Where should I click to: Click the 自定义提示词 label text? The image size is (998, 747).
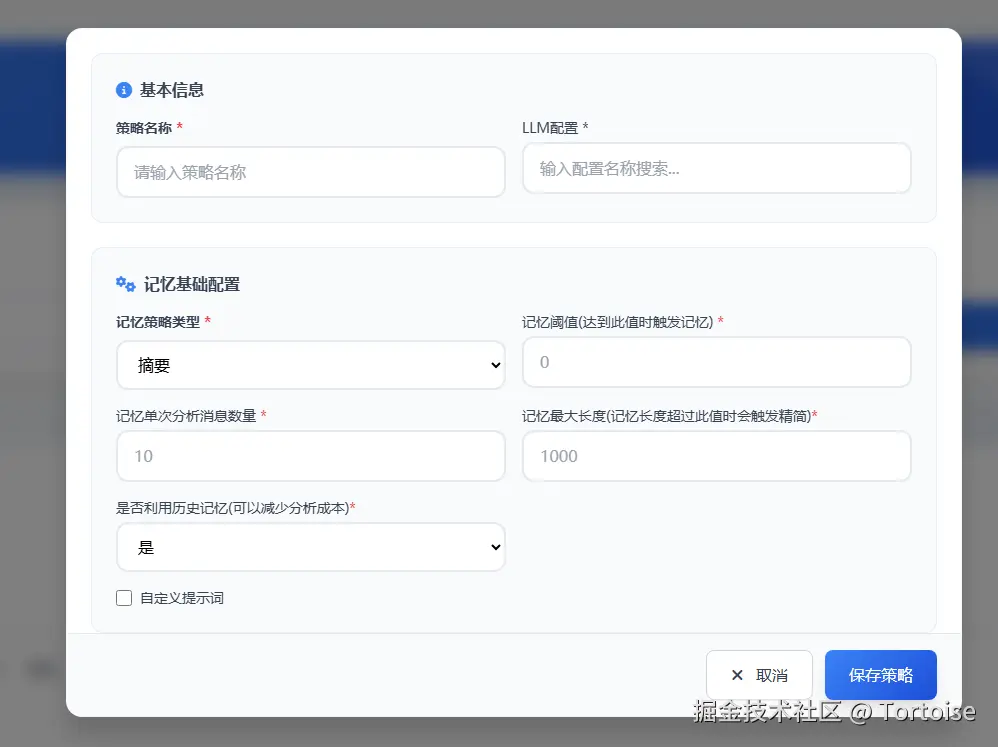tap(182, 598)
